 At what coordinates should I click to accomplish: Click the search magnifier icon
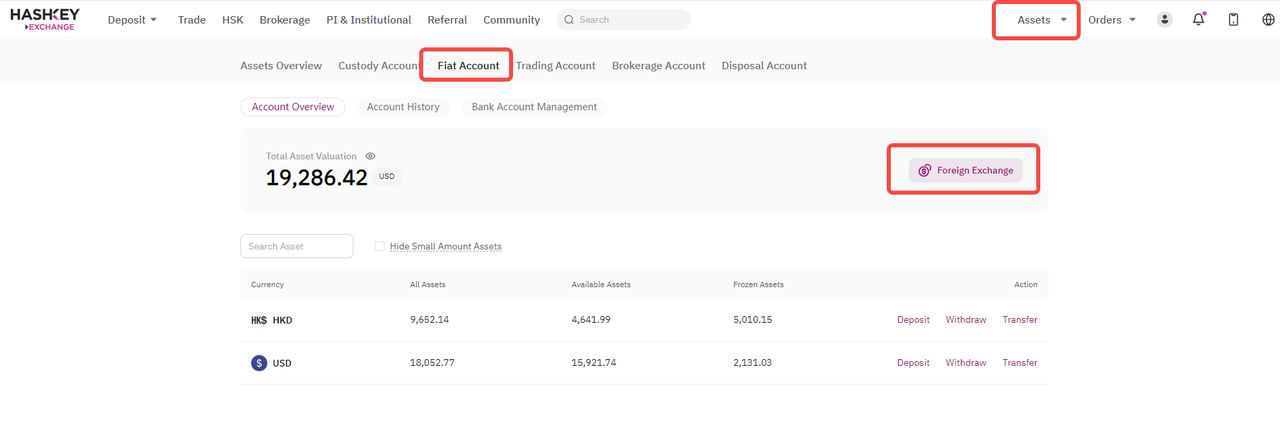[569, 20]
